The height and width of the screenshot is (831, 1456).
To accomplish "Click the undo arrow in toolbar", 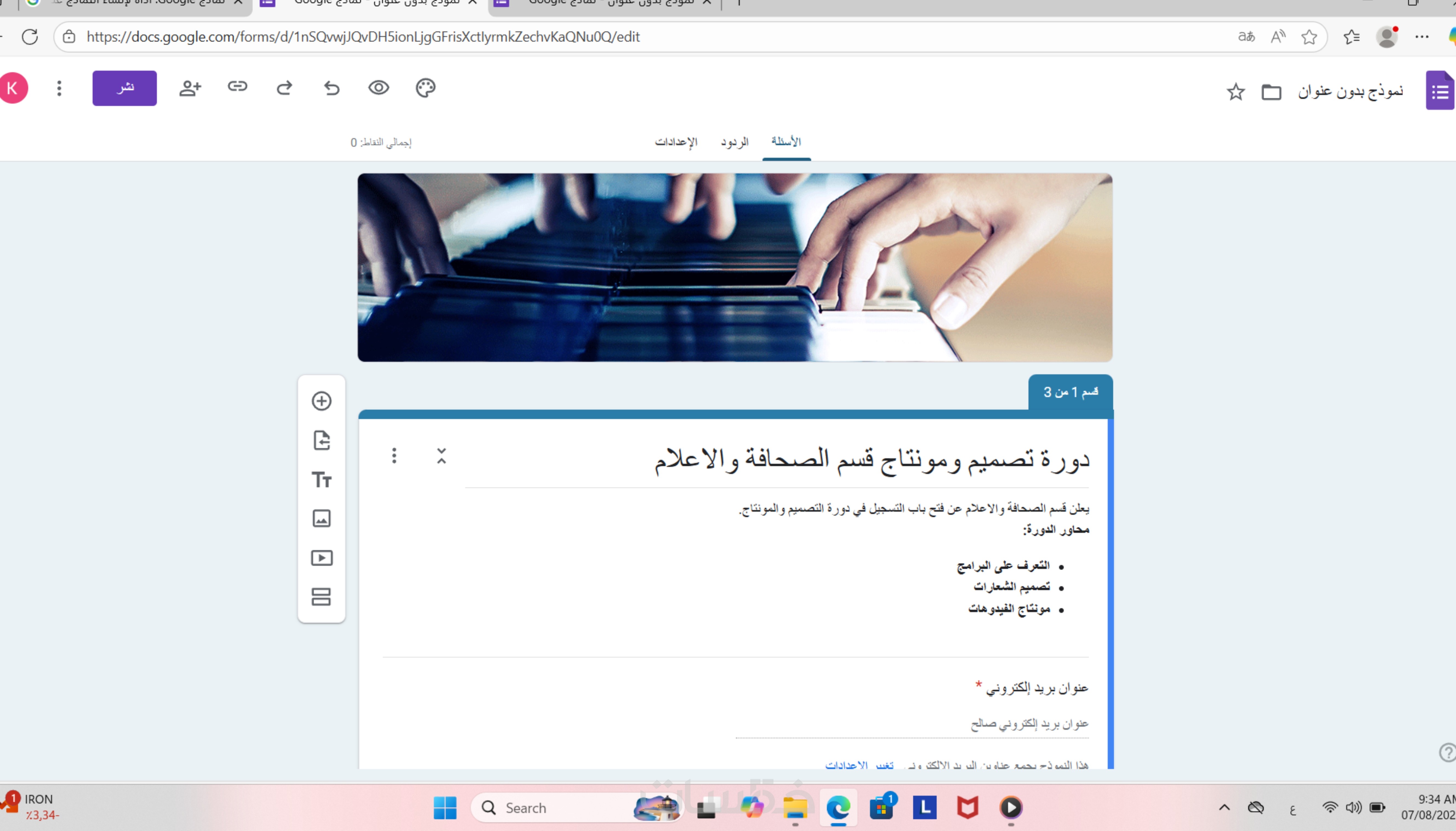I will click(331, 88).
